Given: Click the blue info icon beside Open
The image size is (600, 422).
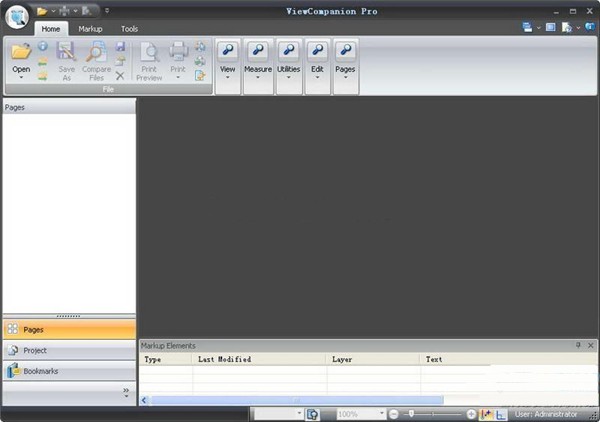Looking at the screenshot, I should pos(43,46).
